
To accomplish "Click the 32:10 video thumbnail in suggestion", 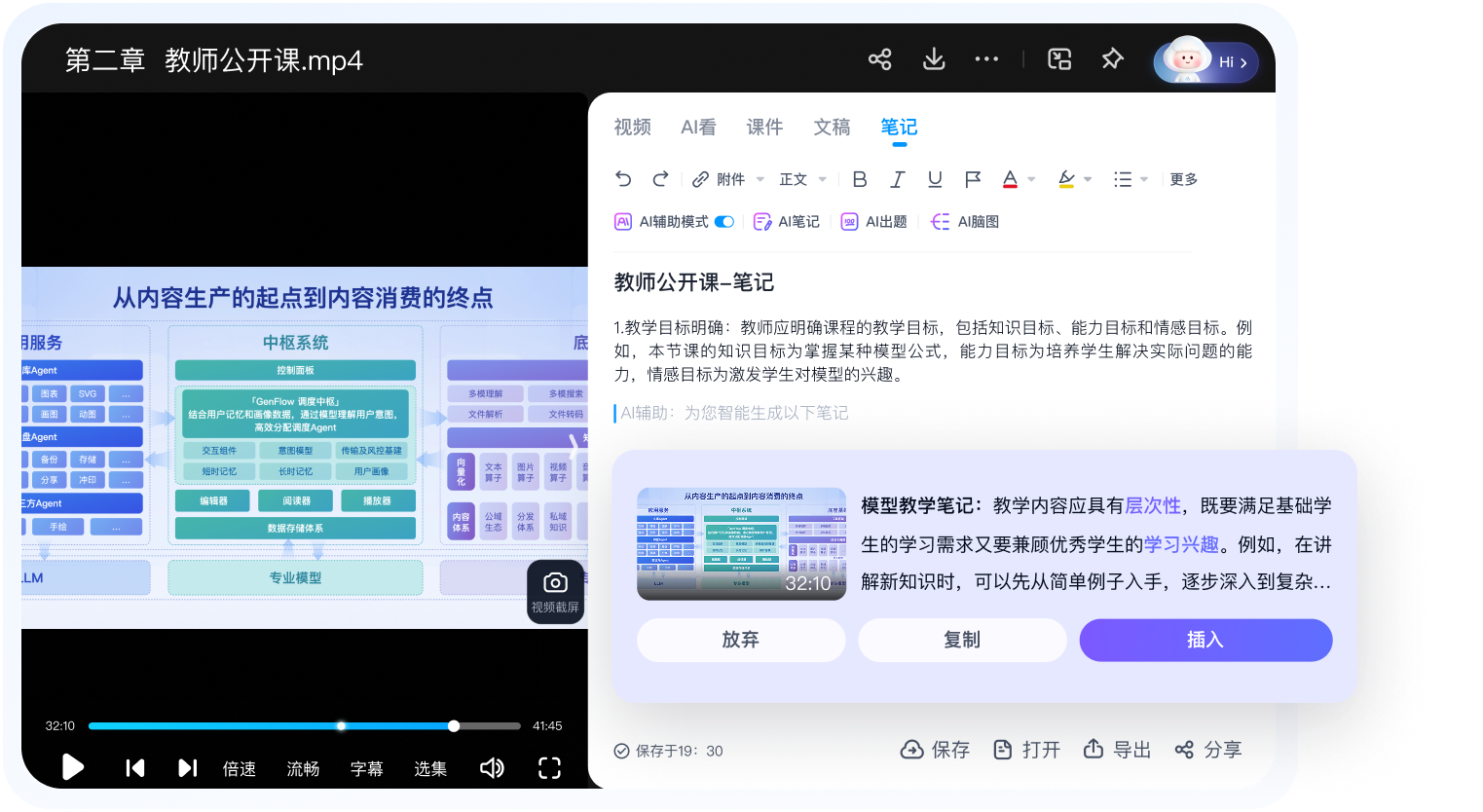I will pos(741,543).
